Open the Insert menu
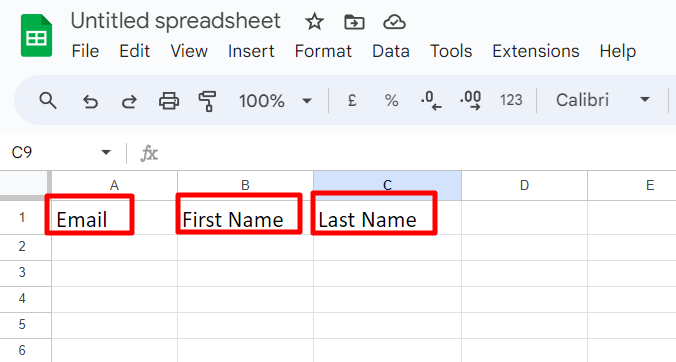Image resolution: width=676 pixels, height=362 pixels. click(251, 51)
